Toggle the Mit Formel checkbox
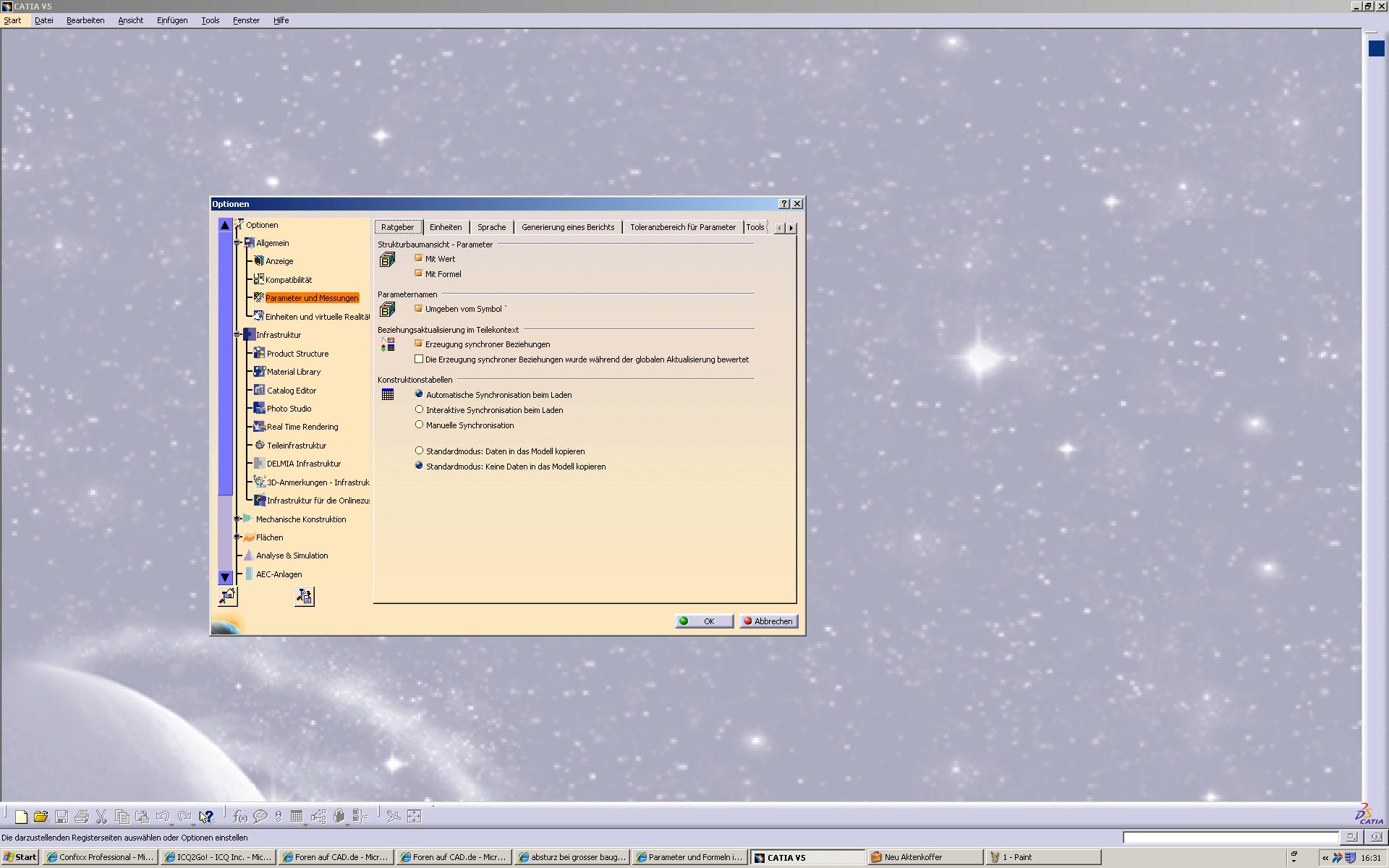Screen dimensions: 1389x868 click(418, 273)
